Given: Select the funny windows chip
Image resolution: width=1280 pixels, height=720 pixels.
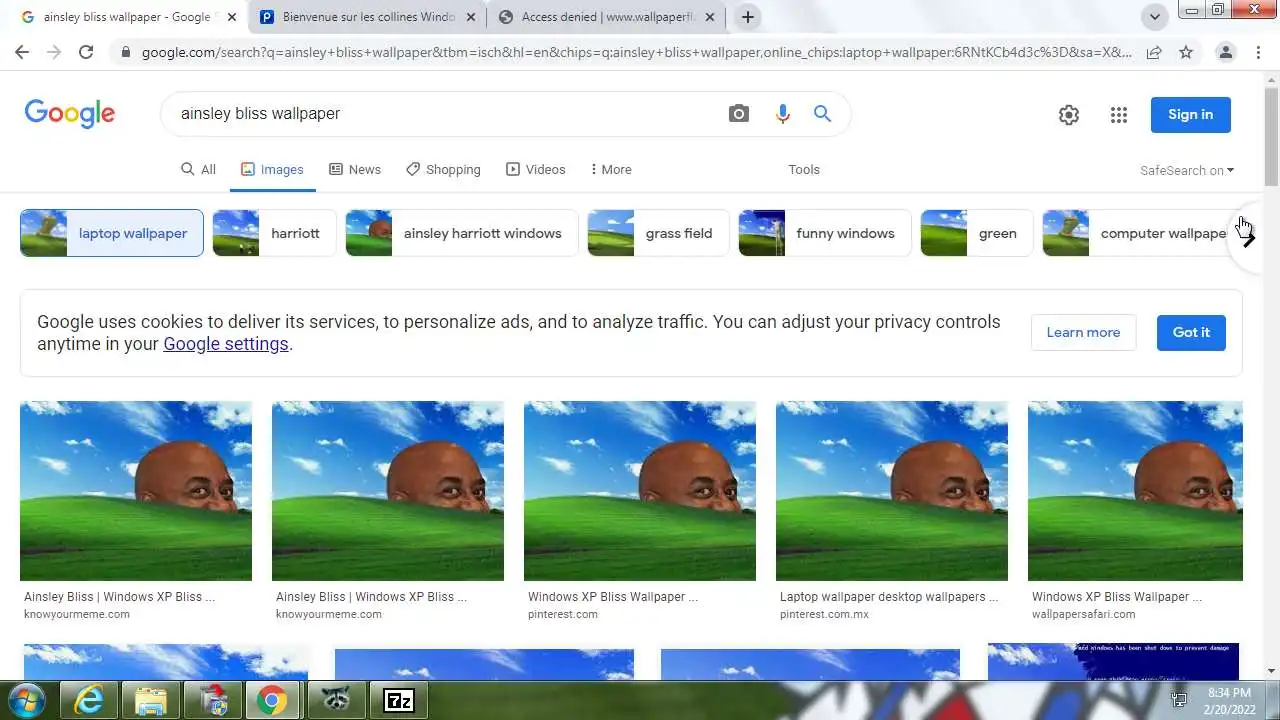Looking at the screenshot, I should [825, 233].
